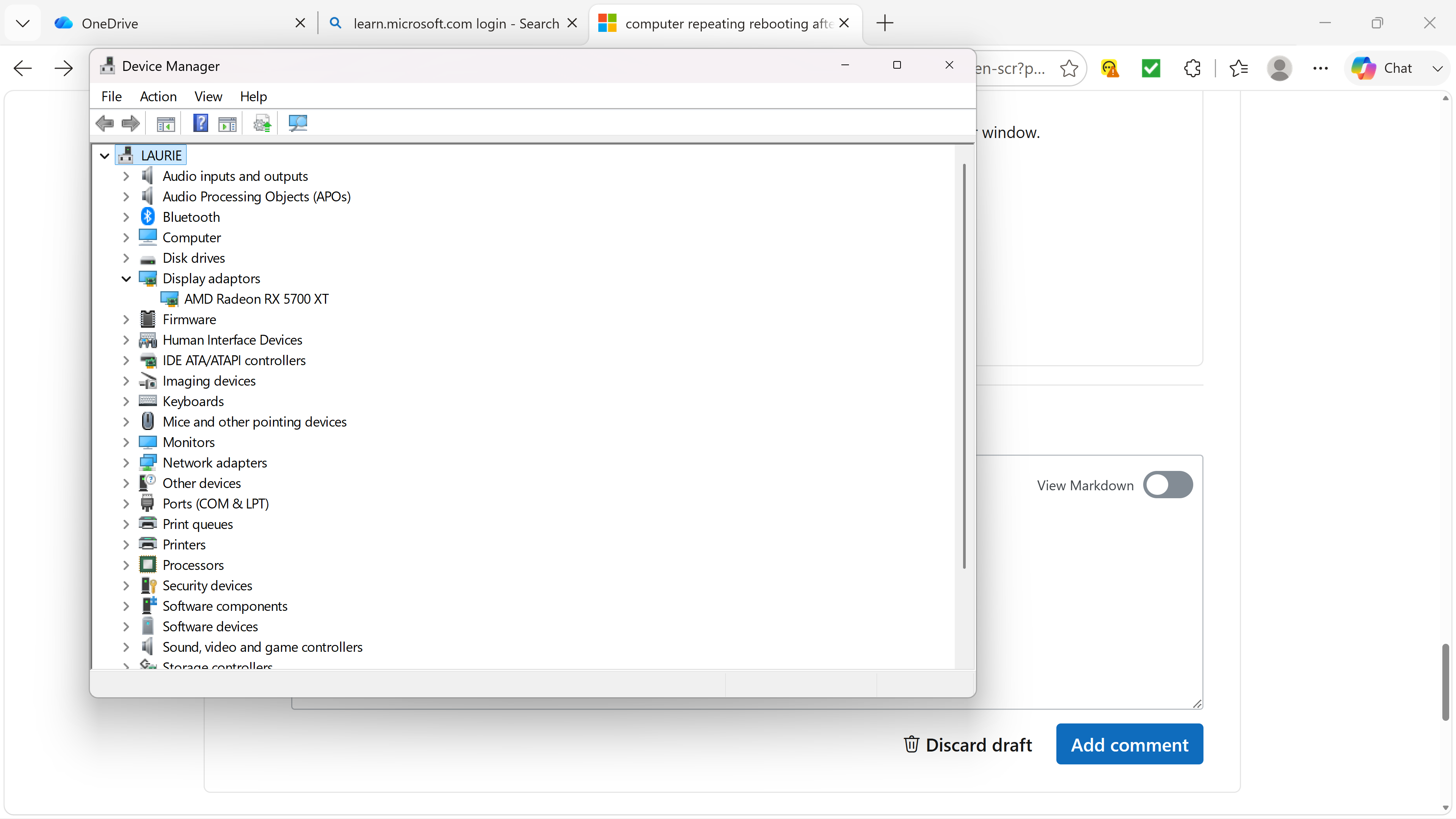The width and height of the screenshot is (1456, 819).
Task: Click the Show/Hide Action Pane toolbar icon
Action: tap(227, 123)
